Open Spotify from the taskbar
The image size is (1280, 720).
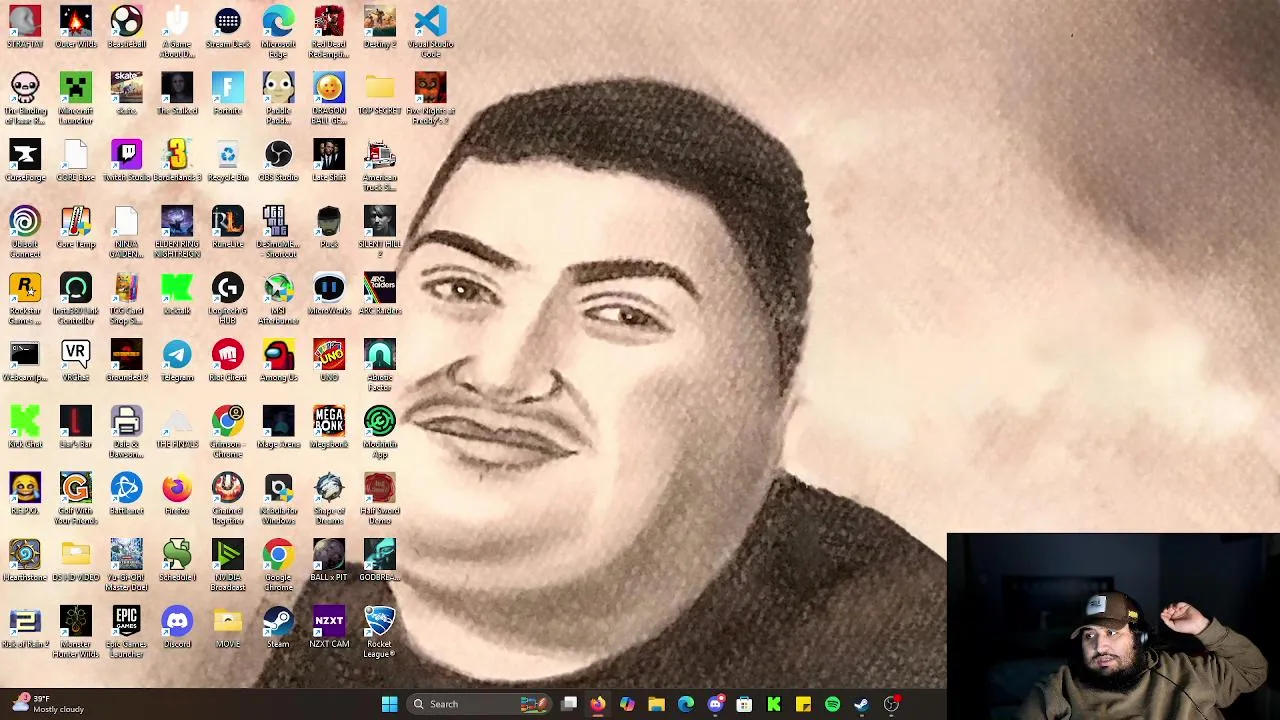click(x=832, y=704)
